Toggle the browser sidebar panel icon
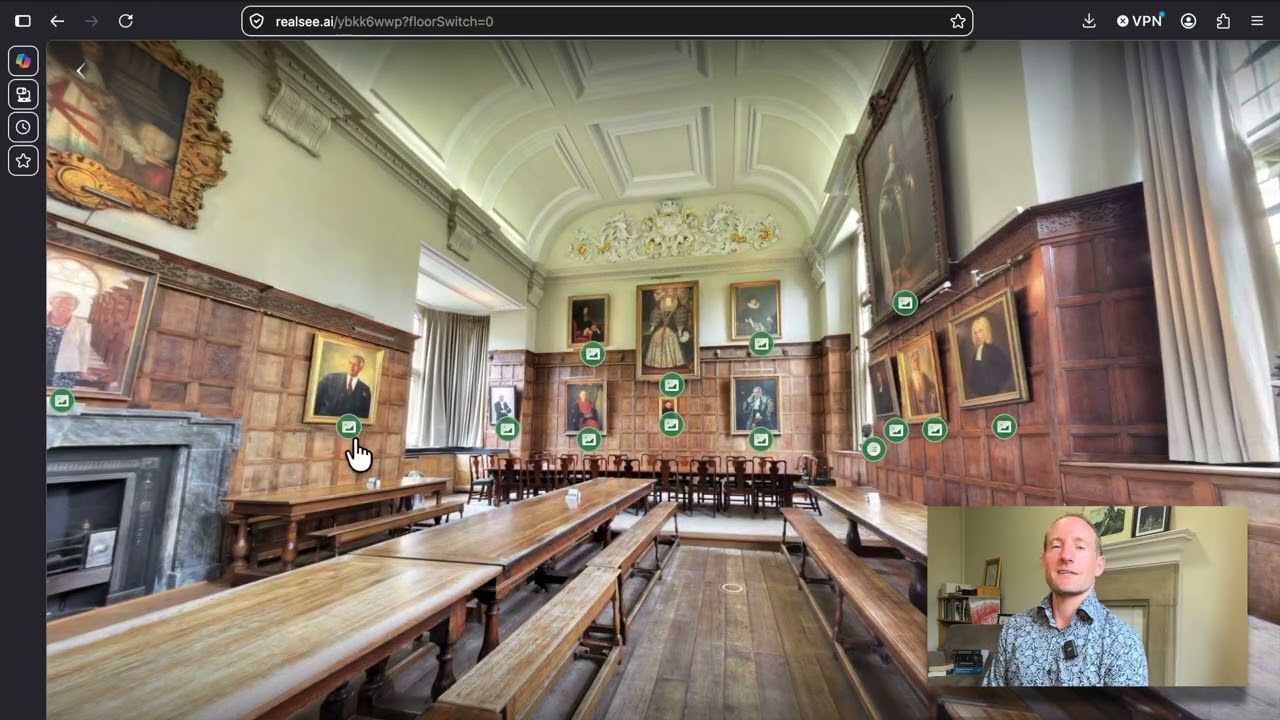This screenshot has height=720, width=1280. [x=23, y=21]
